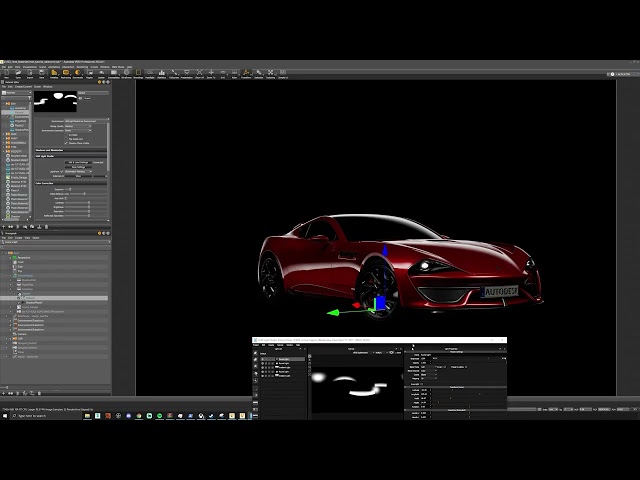Click the plus icon under the Material Editor list
The height and width of the screenshot is (480, 640).
[4, 227]
